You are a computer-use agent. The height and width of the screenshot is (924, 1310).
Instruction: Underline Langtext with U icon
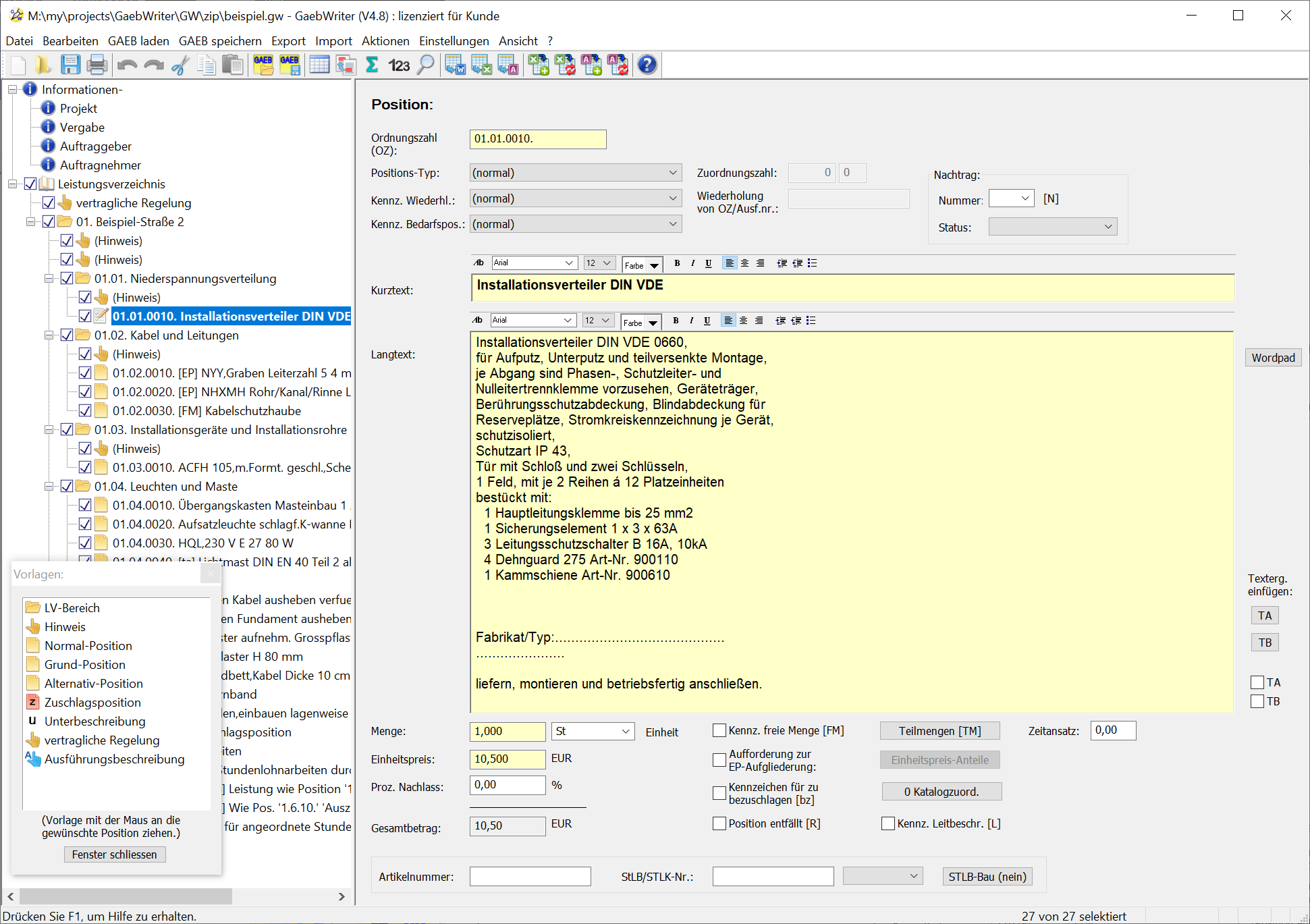707,321
